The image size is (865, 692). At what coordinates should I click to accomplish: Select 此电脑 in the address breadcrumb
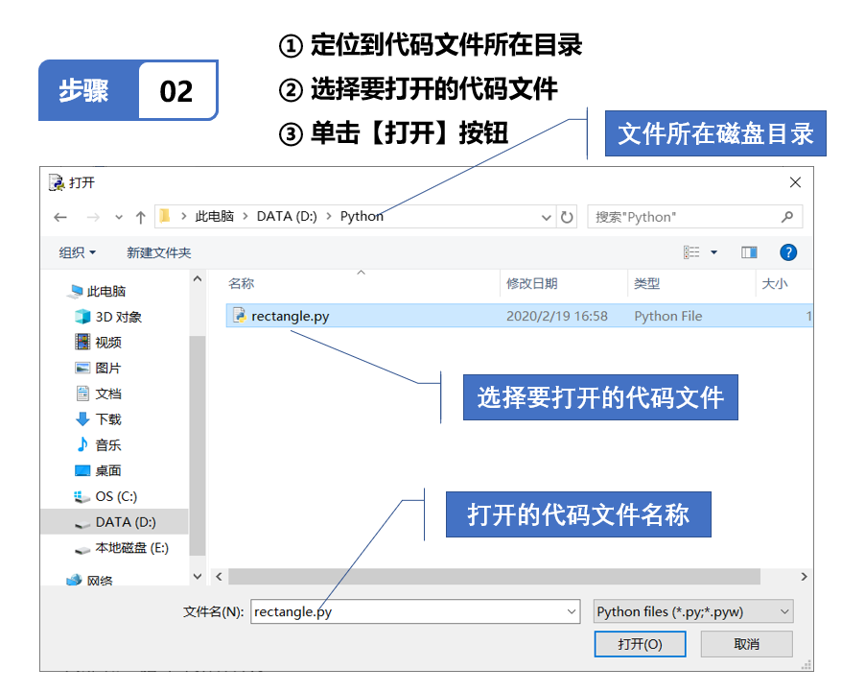coord(215,216)
